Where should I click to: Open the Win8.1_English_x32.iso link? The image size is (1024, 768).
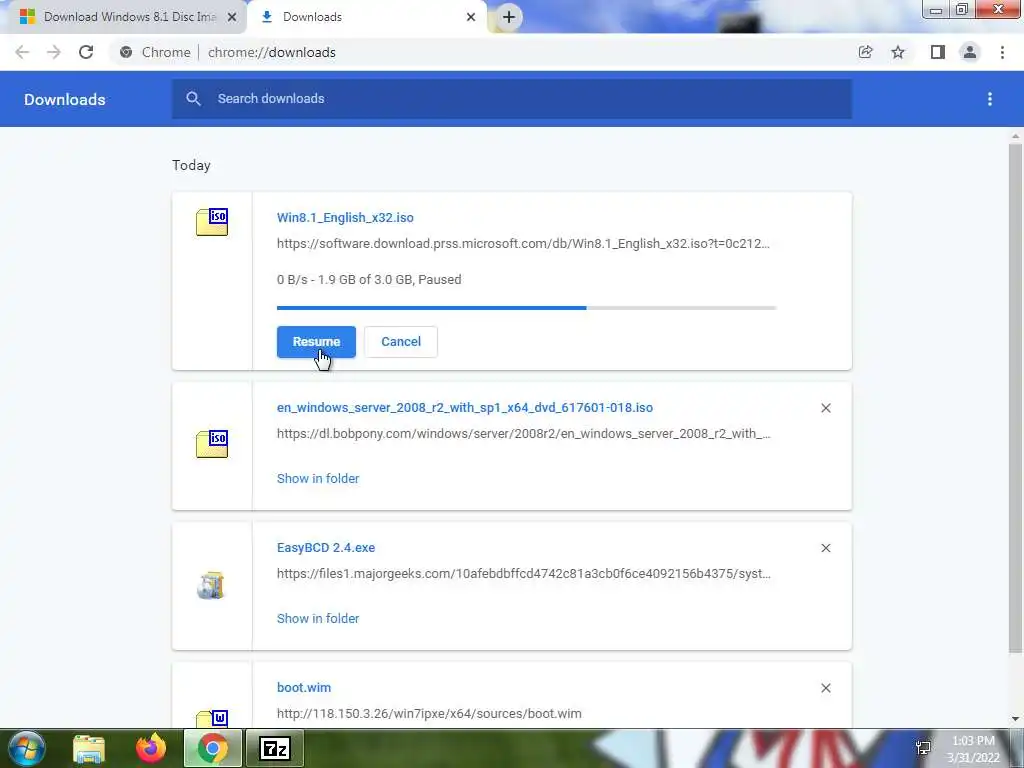tap(345, 217)
